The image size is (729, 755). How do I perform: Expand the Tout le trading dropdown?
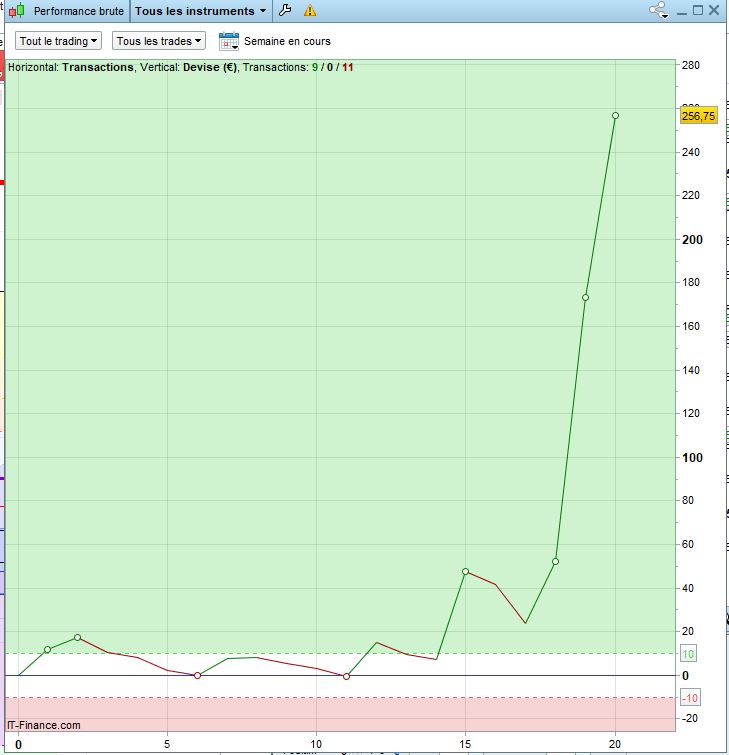tap(58, 41)
